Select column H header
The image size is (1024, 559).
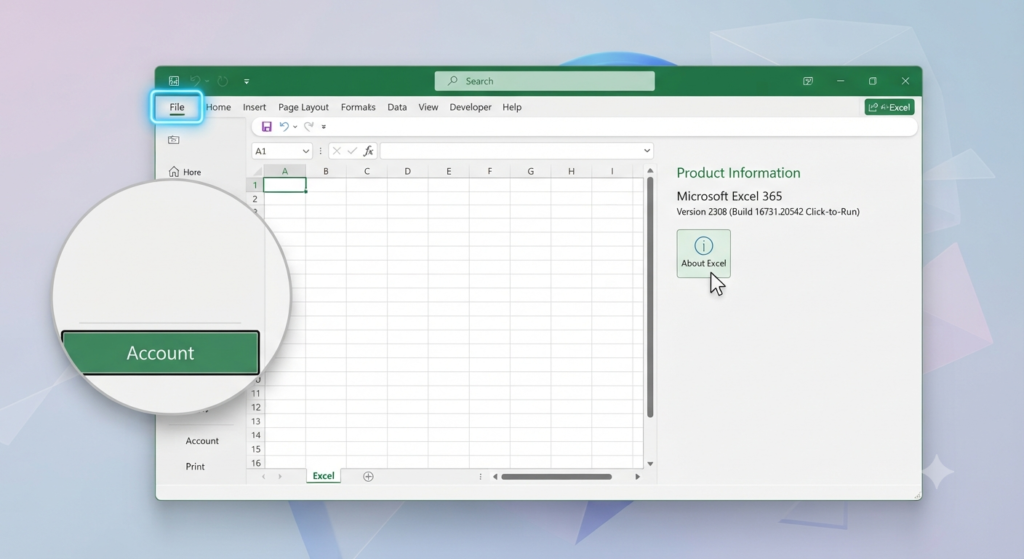point(571,171)
